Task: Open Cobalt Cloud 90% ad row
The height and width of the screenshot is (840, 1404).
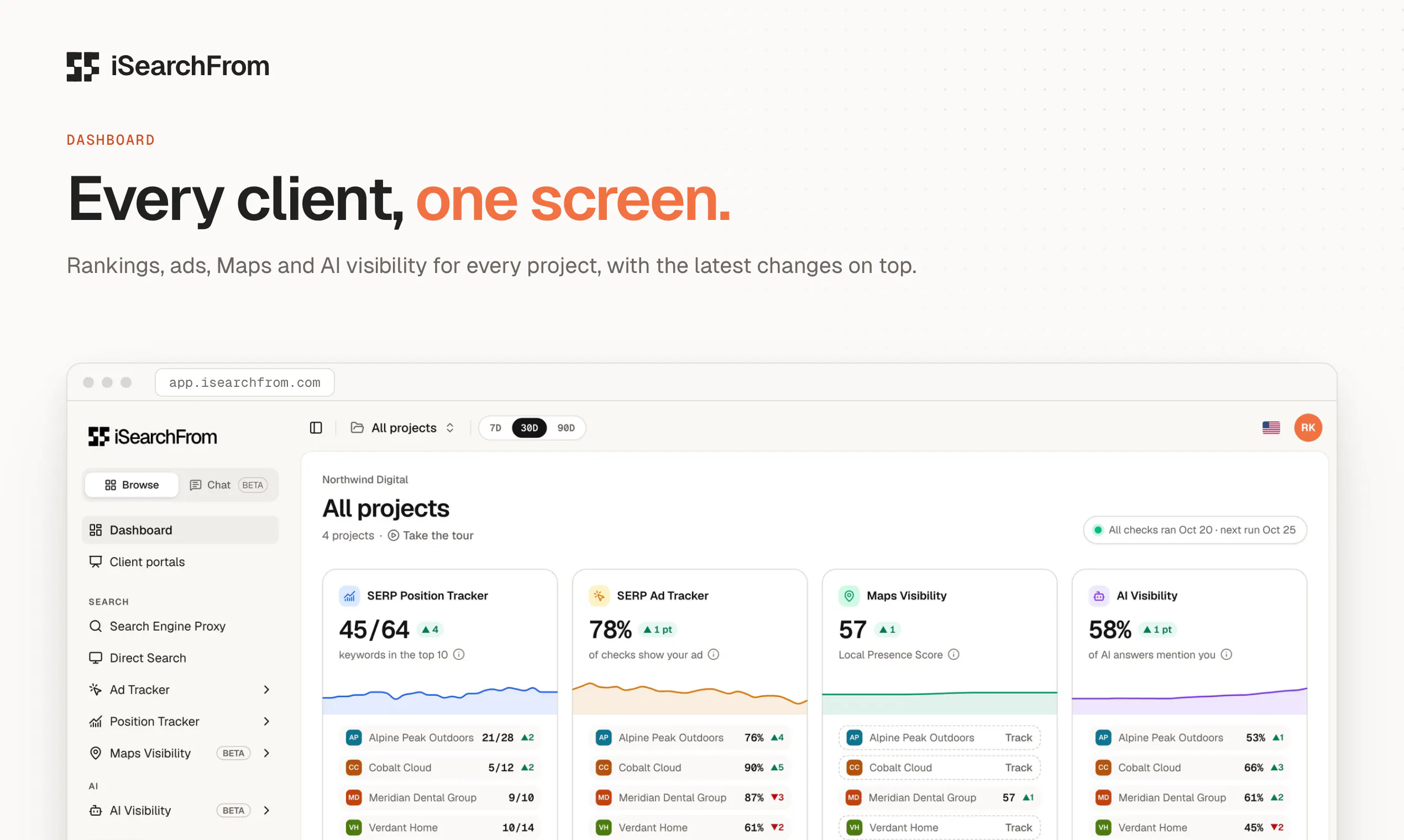Action: [x=689, y=768]
